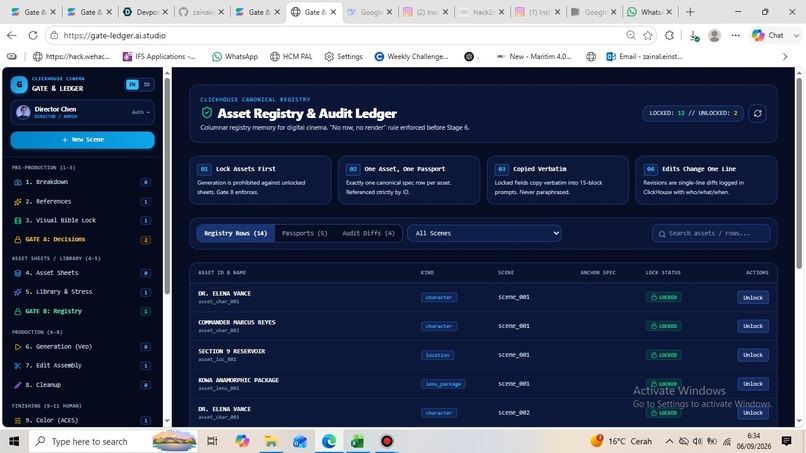Click the Edits Change One Line card
Image resolution: width=806 pixels, height=453 pixels.
706,180
